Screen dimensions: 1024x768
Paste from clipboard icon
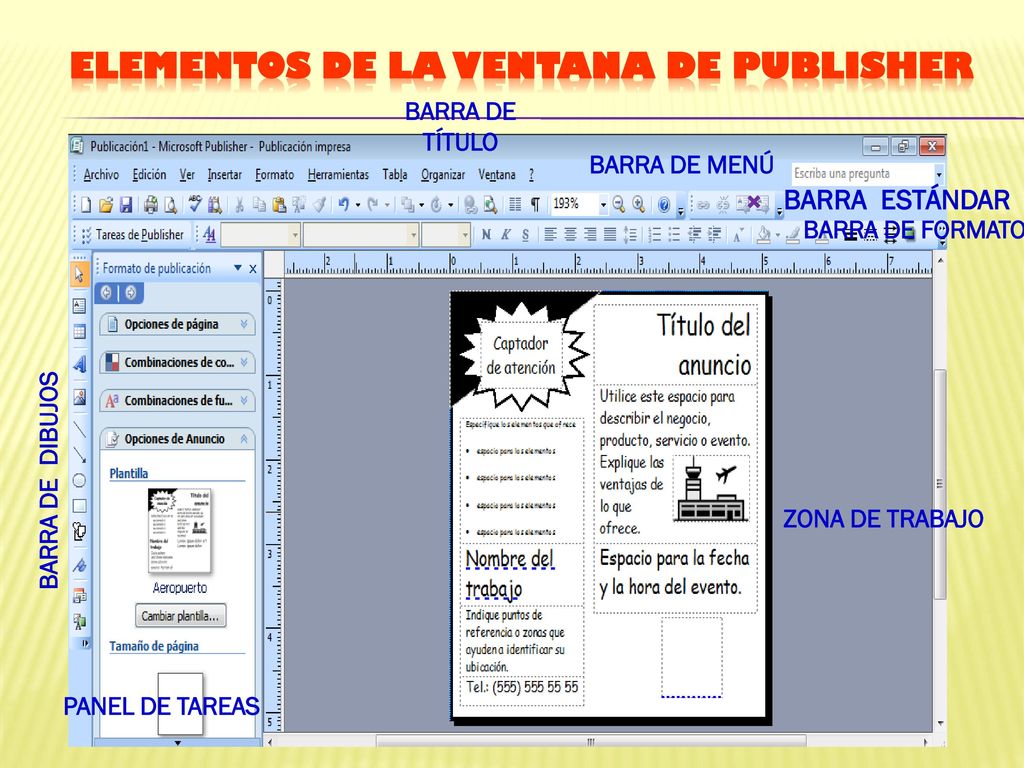click(280, 205)
